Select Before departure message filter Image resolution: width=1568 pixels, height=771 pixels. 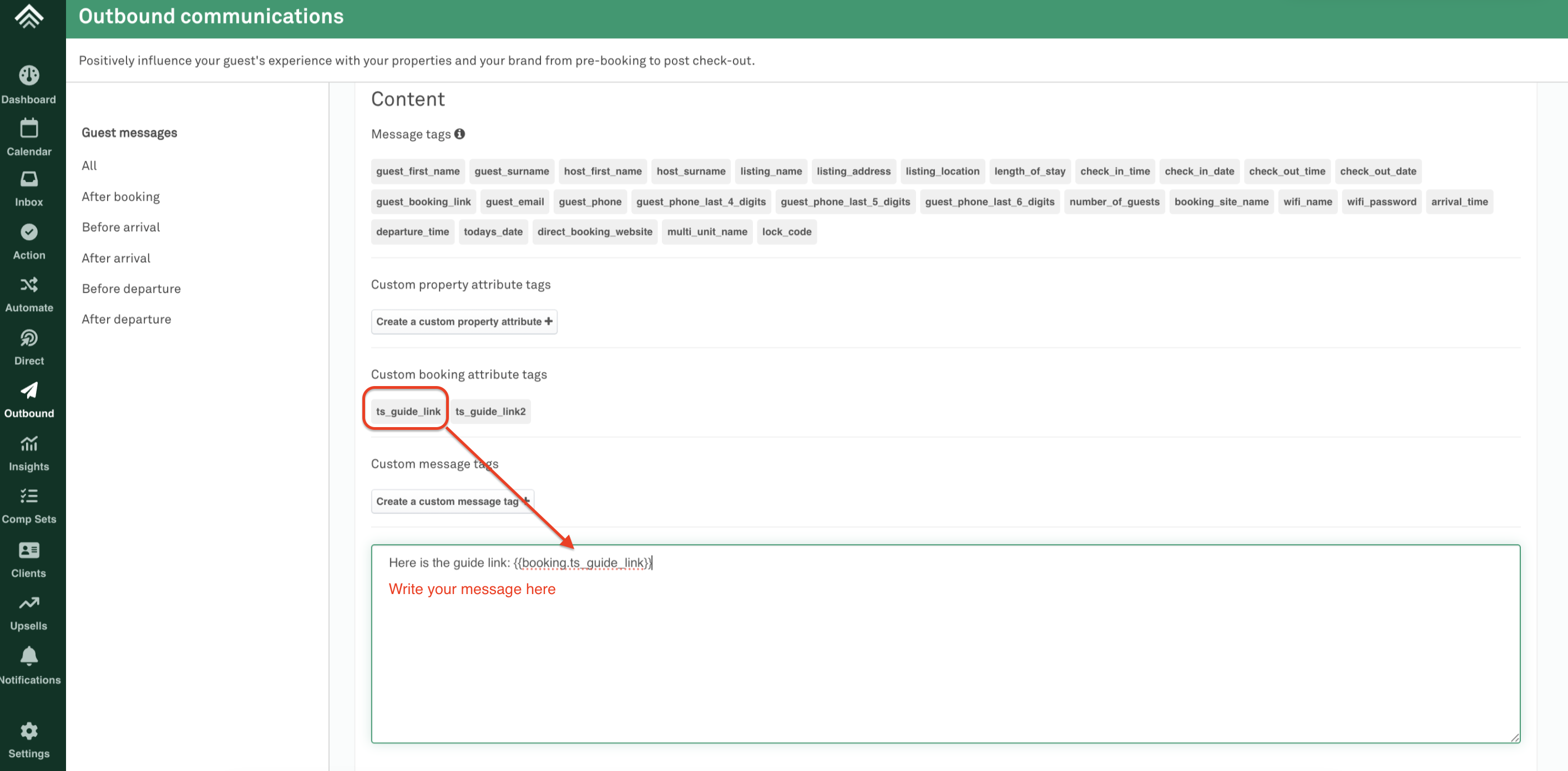pyautogui.click(x=131, y=288)
